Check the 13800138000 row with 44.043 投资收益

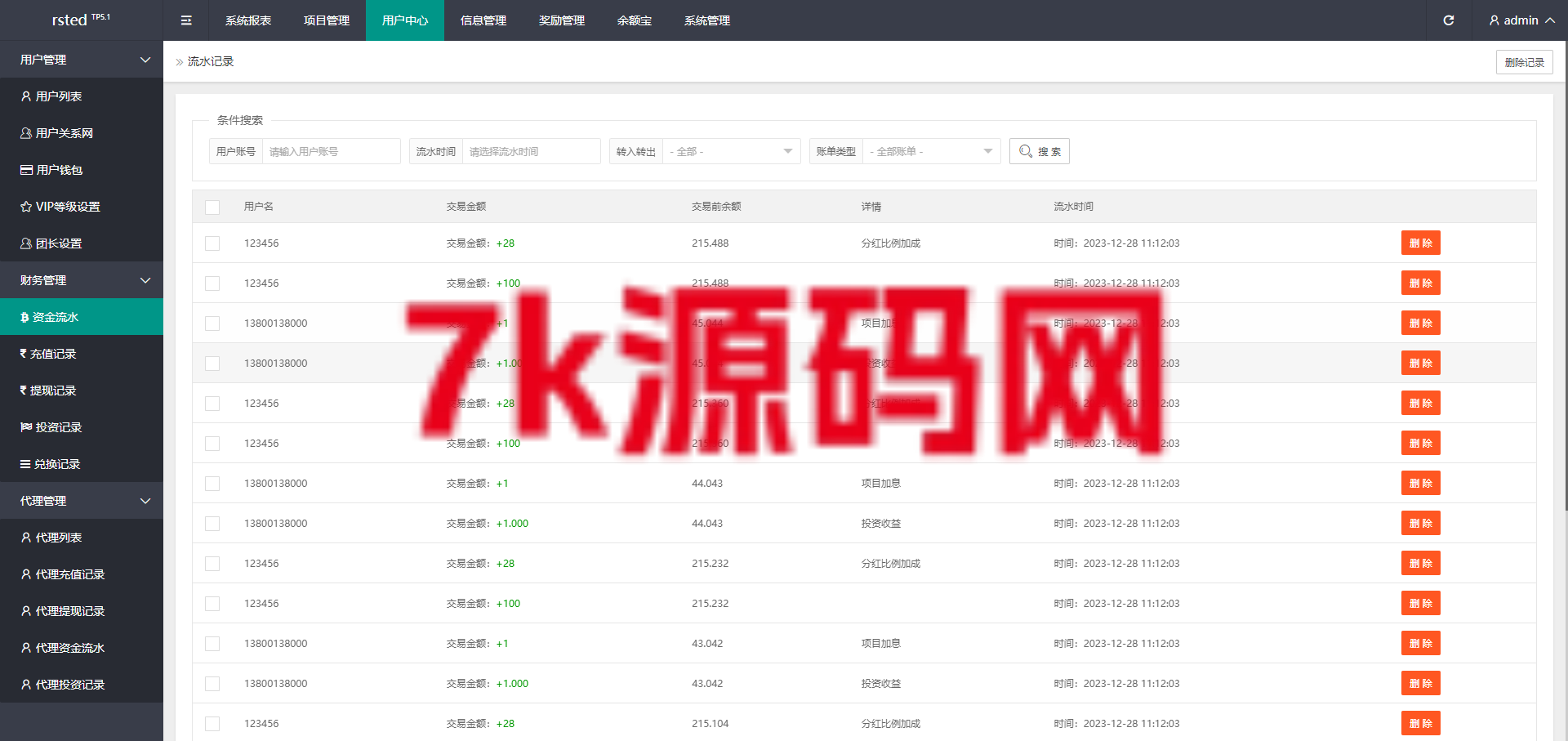(x=212, y=524)
